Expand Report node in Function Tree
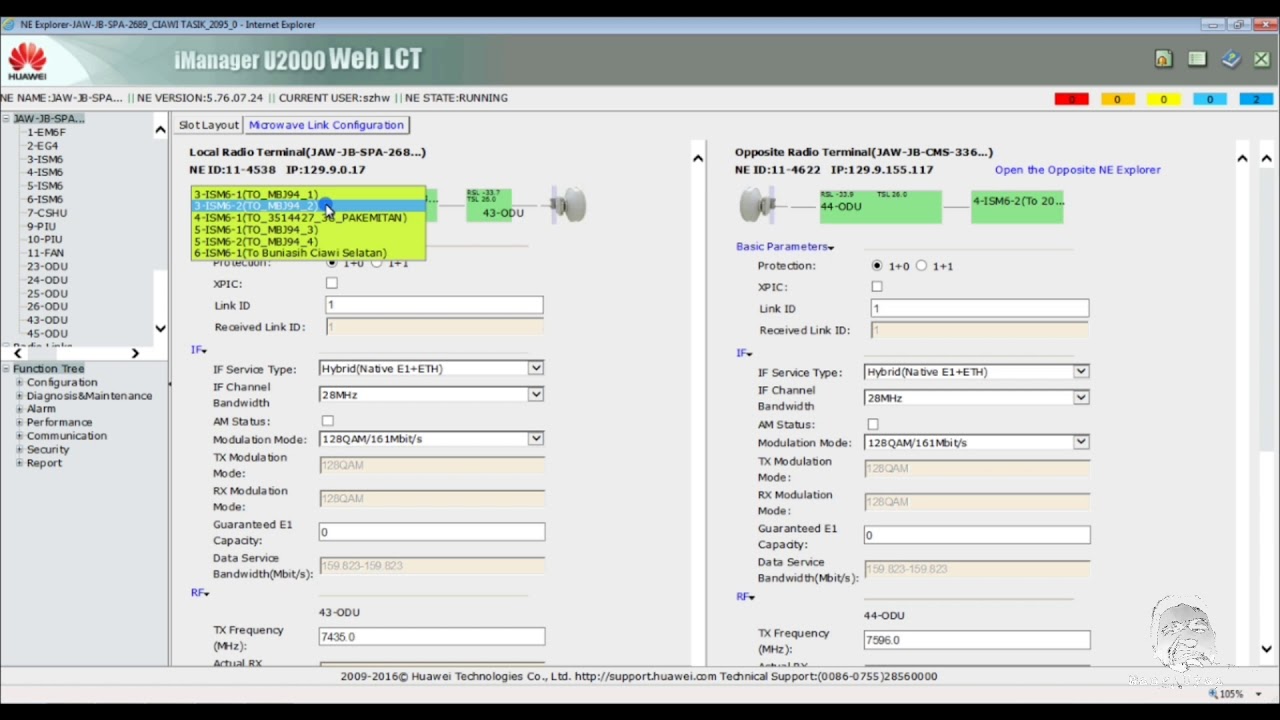The height and width of the screenshot is (720, 1280). point(19,463)
